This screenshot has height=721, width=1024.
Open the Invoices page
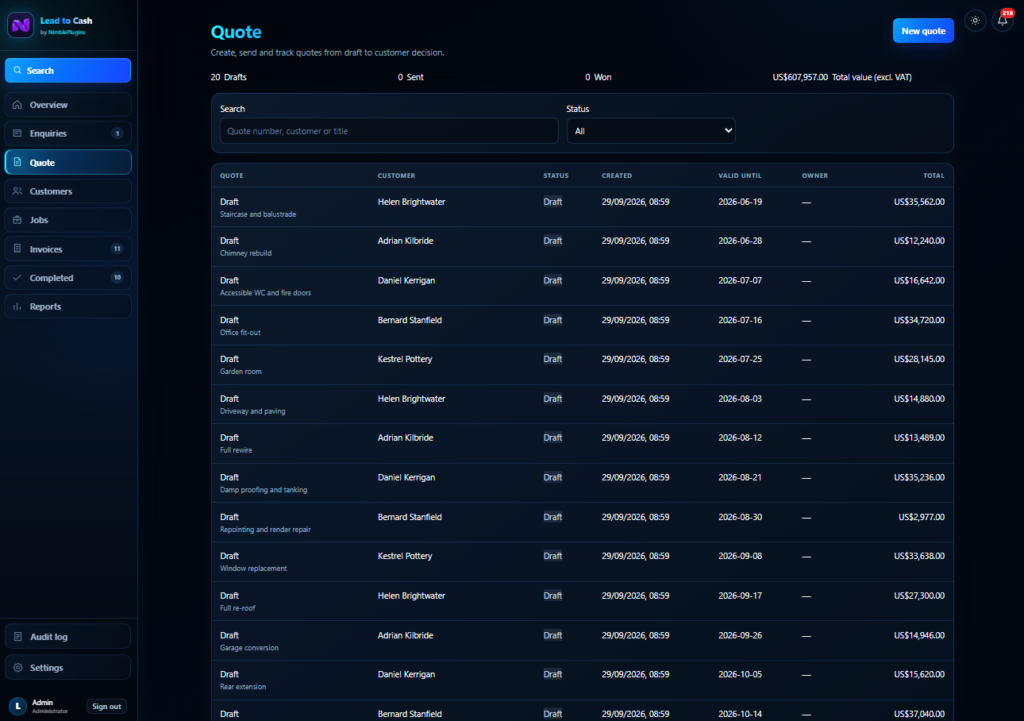click(68, 249)
